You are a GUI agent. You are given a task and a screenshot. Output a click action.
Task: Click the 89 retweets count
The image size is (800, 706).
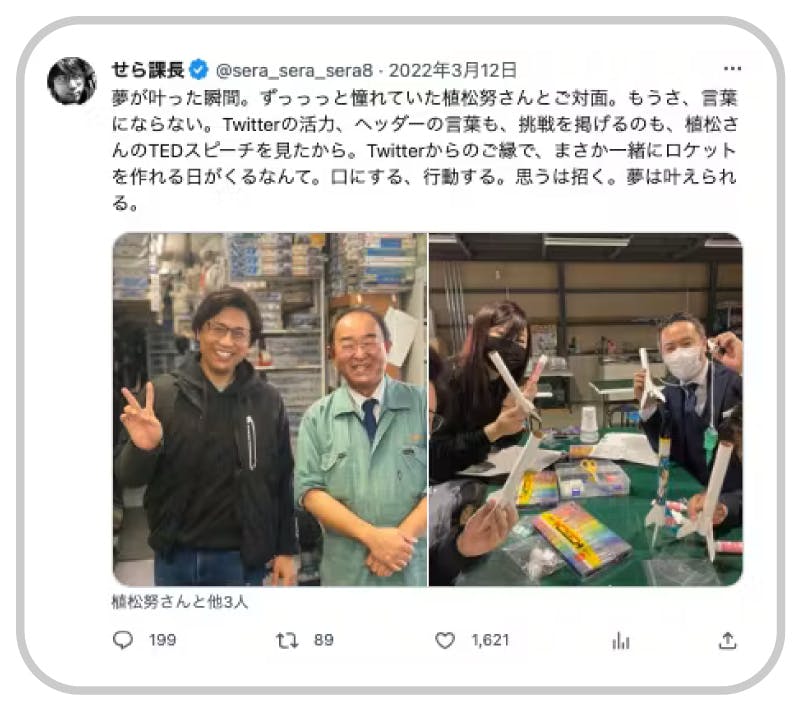pos(323,640)
